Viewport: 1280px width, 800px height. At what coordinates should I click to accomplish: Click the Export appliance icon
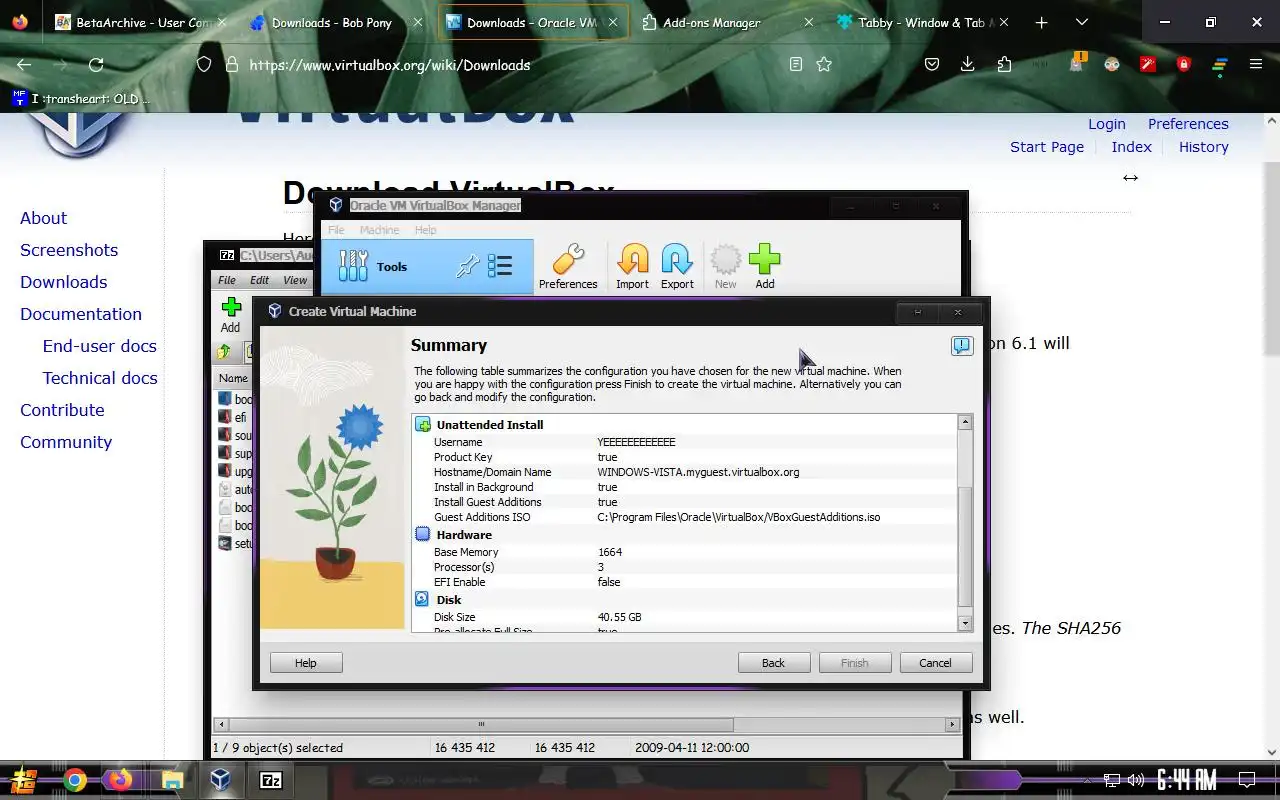point(677,267)
